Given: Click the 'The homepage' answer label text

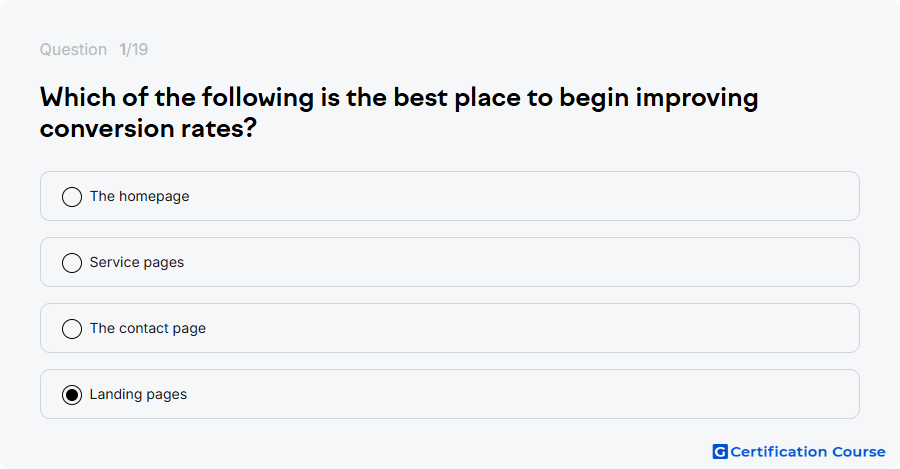Looking at the screenshot, I should pos(139,196).
